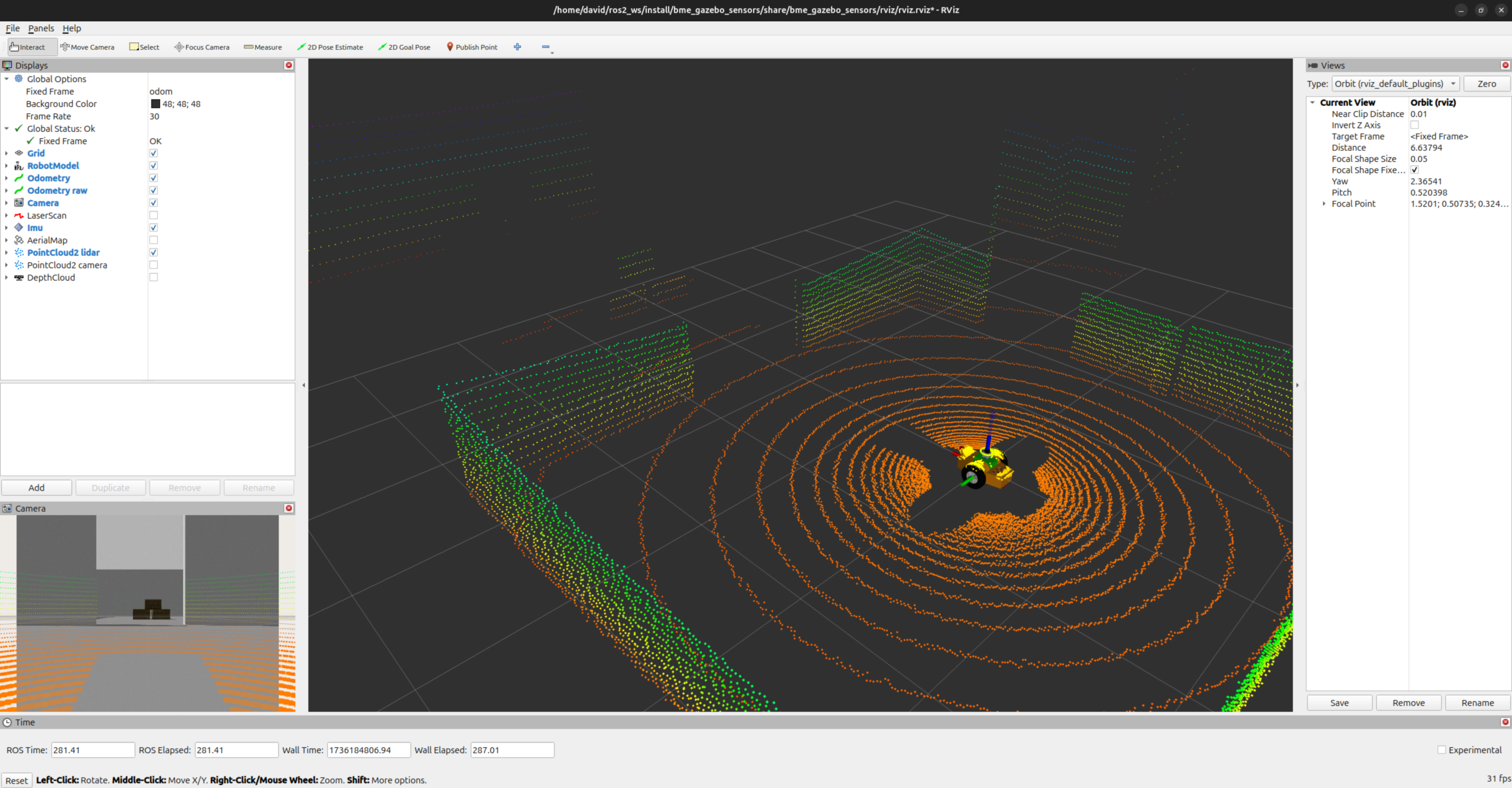1512x788 pixels.
Task: Expand the RobotModel tree item
Action: (x=6, y=166)
